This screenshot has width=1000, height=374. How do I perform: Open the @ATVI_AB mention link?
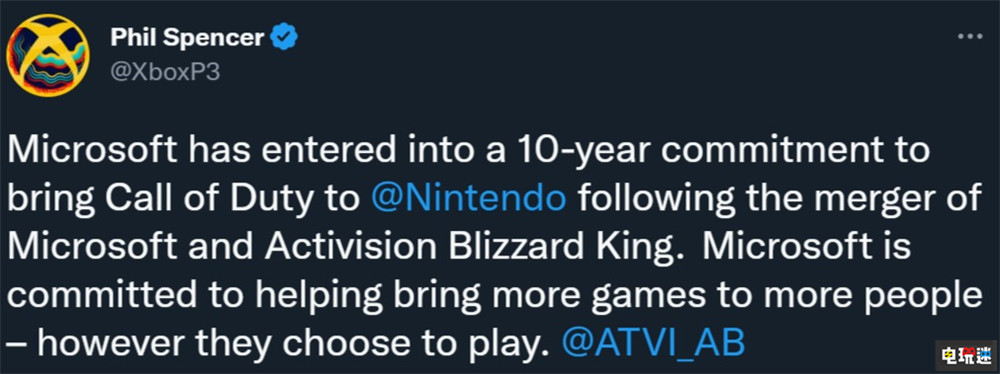coord(652,342)
